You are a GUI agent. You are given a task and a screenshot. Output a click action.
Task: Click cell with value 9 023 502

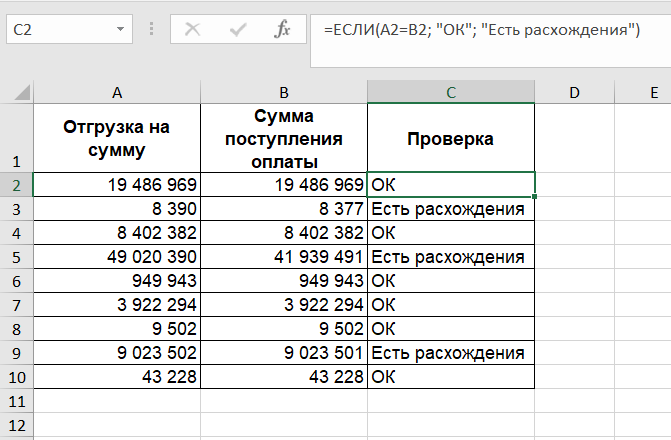coord(117,353)
